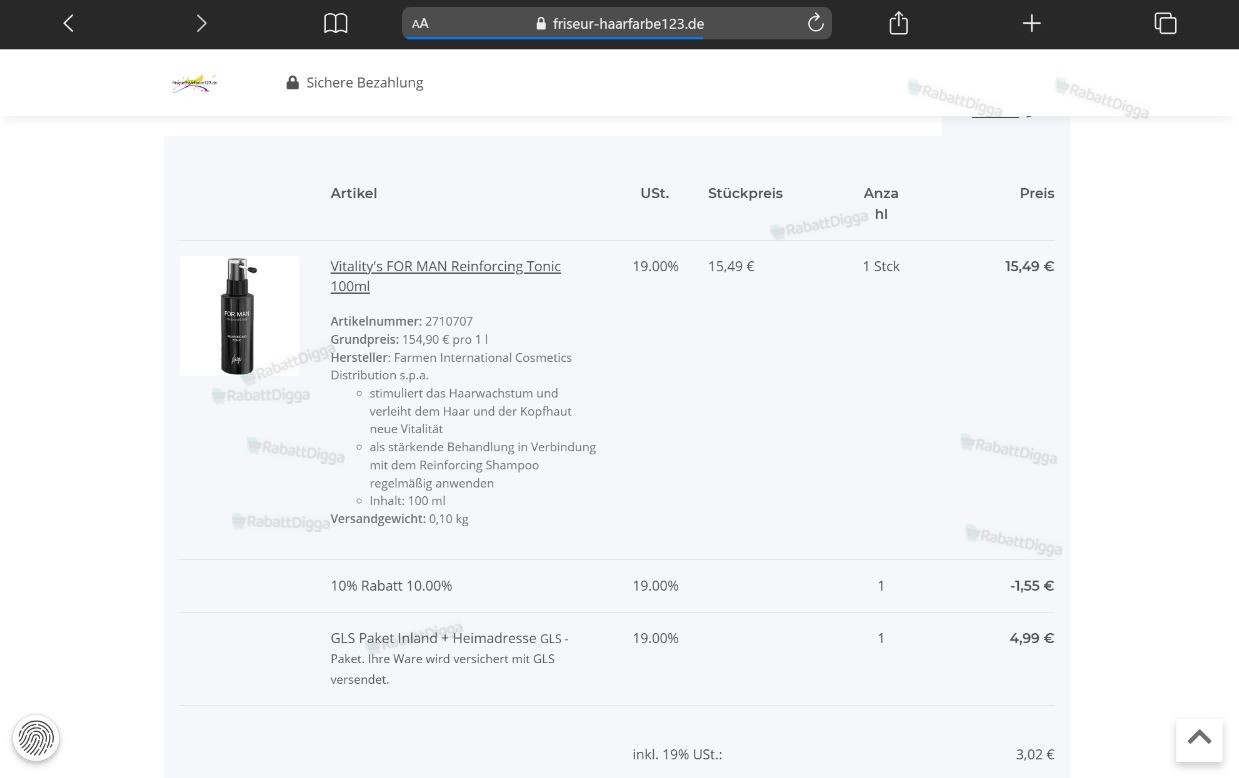
Task: Open the bookmarks book icon
Action: click(336, 23)
